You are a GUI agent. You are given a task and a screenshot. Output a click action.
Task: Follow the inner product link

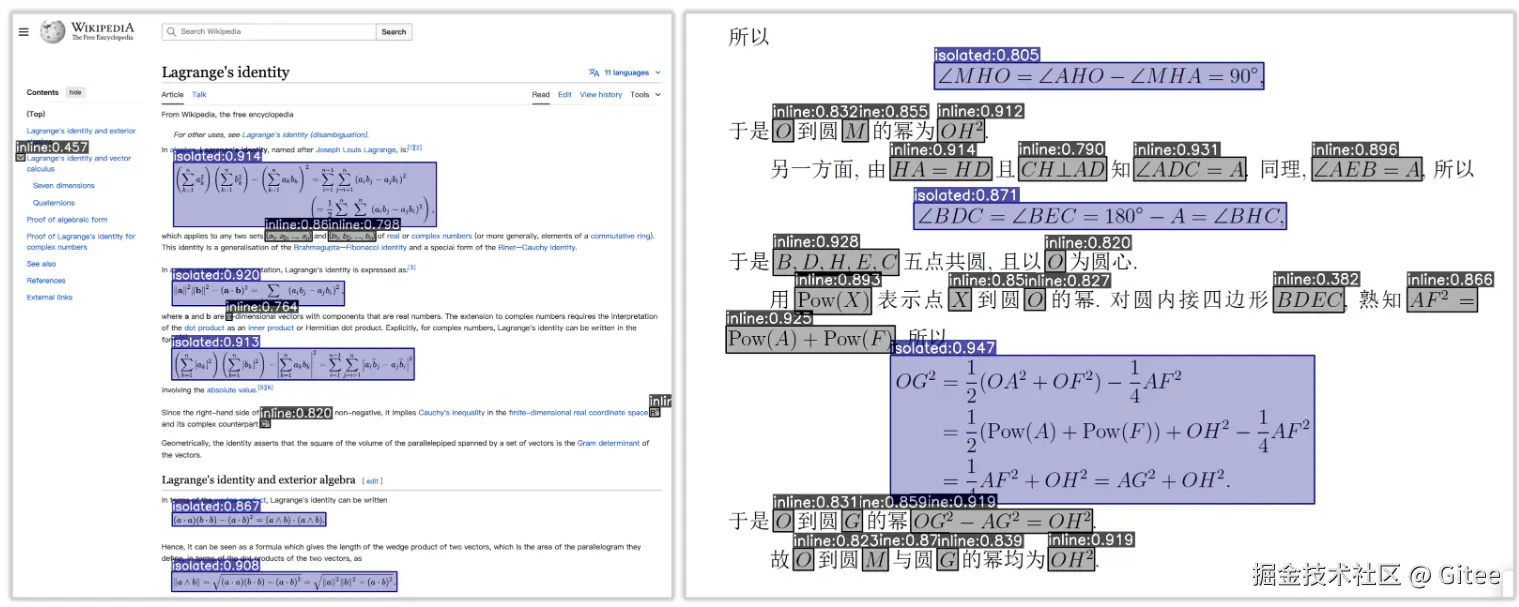coord(271,328)
